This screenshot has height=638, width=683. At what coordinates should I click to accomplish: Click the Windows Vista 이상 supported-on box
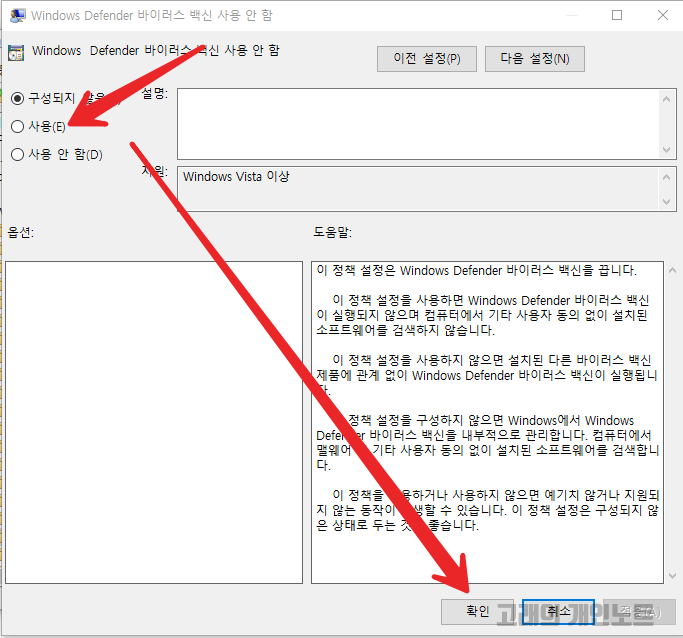(418, 189)
